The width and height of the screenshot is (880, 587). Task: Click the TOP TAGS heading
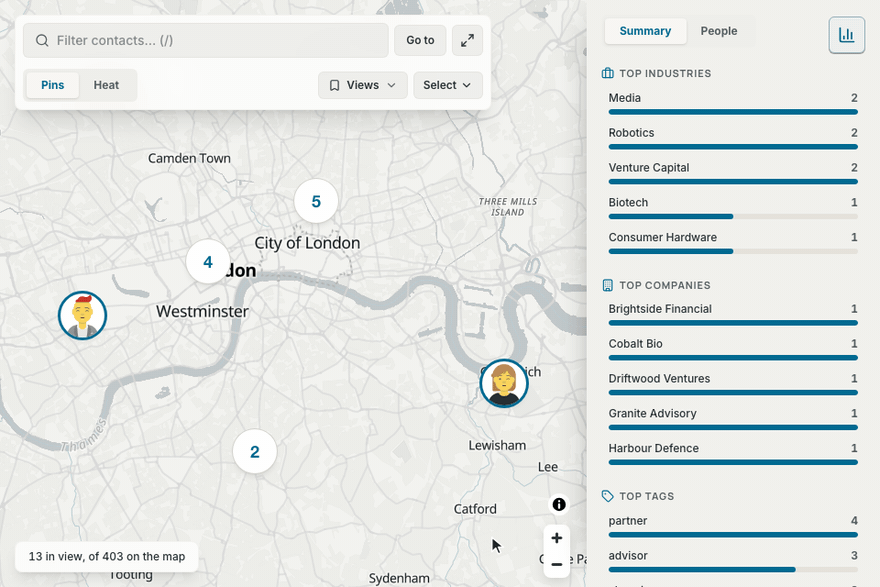(647, 497)
